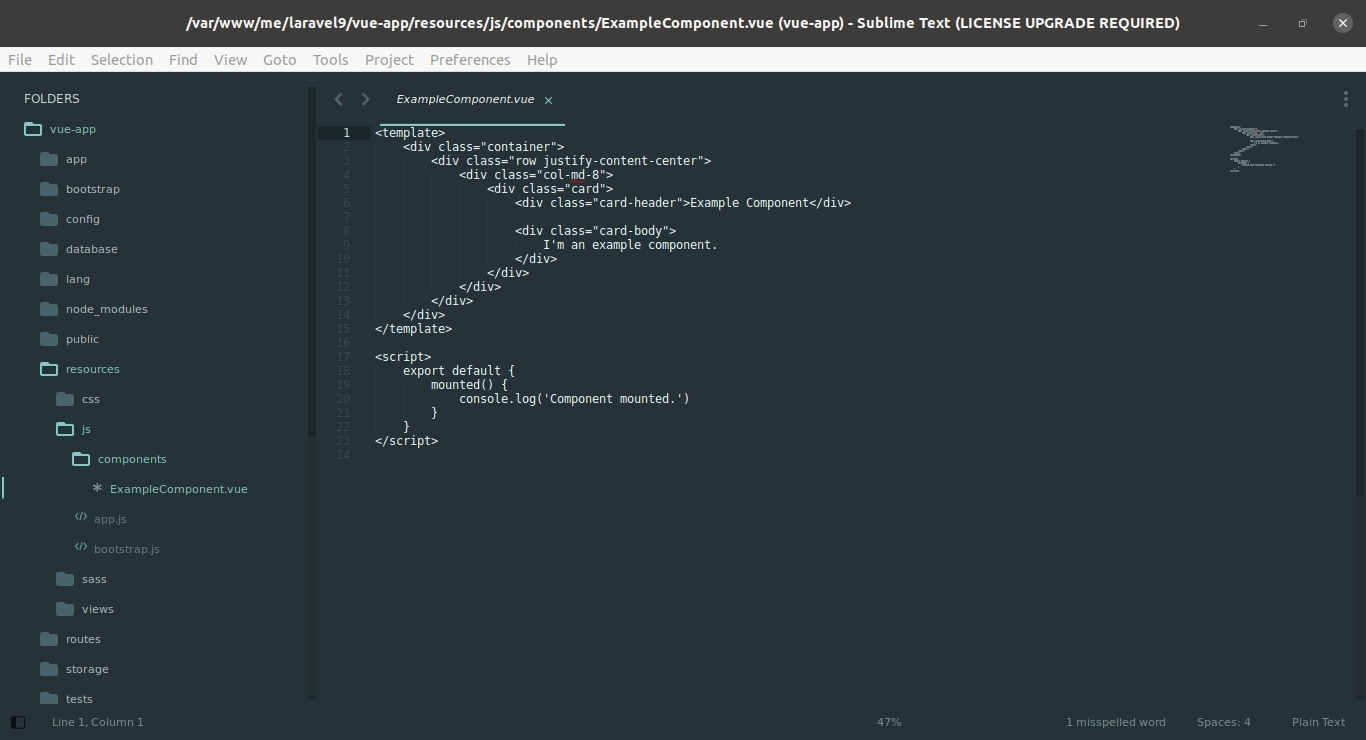The height and width of the screenshot is (740, 1366).
Task: Open the three-dot tab options menu
Action: [1345, 99]
